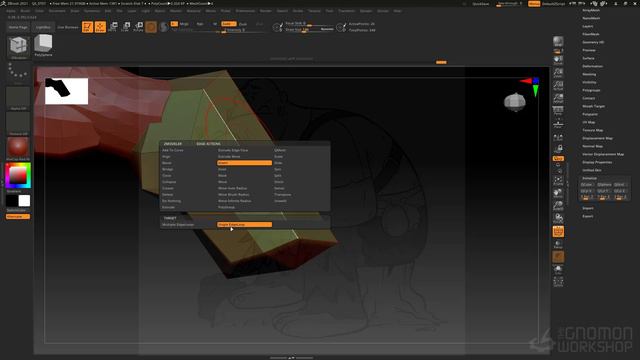Toggle Zsub sculpt mode

pyautogui.click(x=243, y=24)
